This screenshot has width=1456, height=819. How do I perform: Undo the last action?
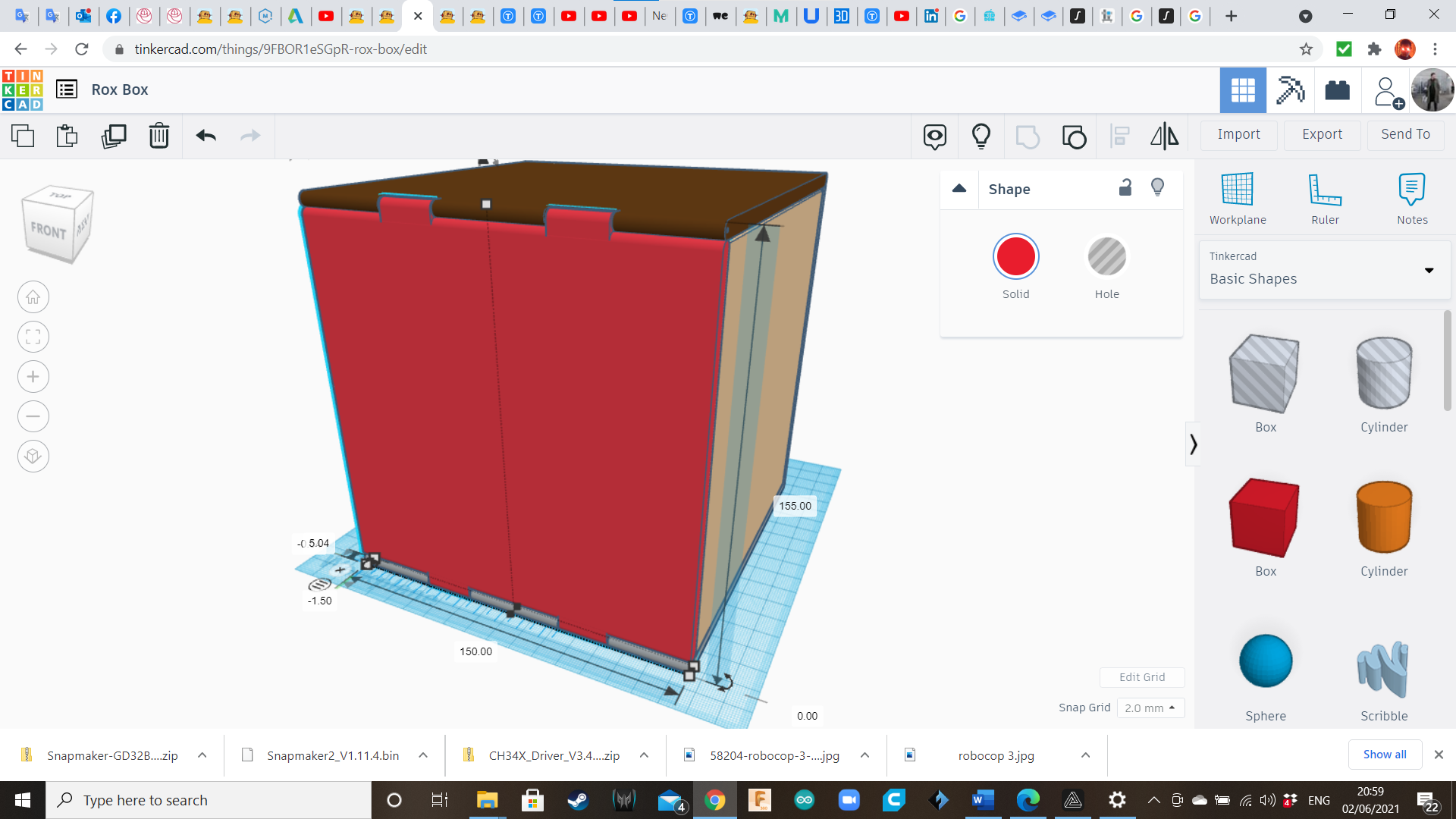click(206, 136)
